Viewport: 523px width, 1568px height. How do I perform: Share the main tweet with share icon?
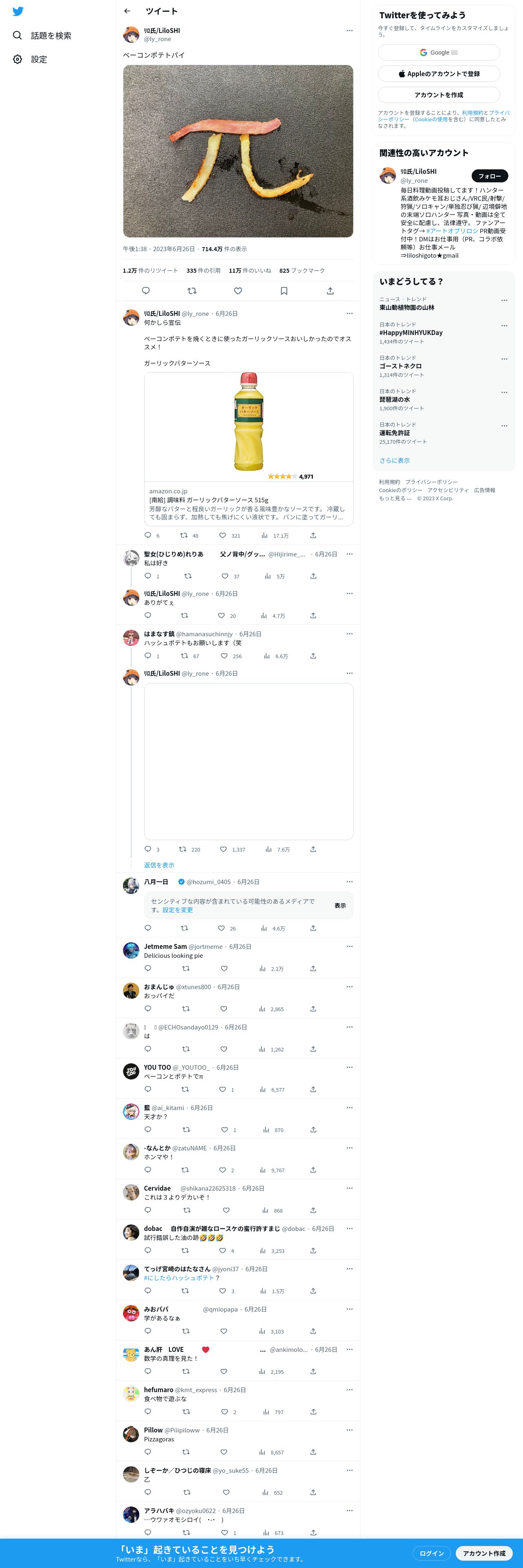coord(330,291)
